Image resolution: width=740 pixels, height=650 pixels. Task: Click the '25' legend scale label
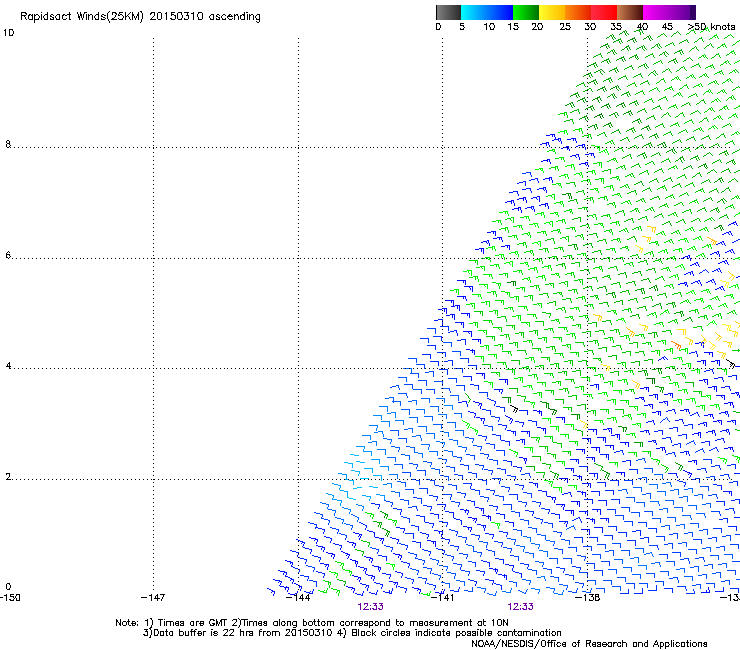click(565, 27)
